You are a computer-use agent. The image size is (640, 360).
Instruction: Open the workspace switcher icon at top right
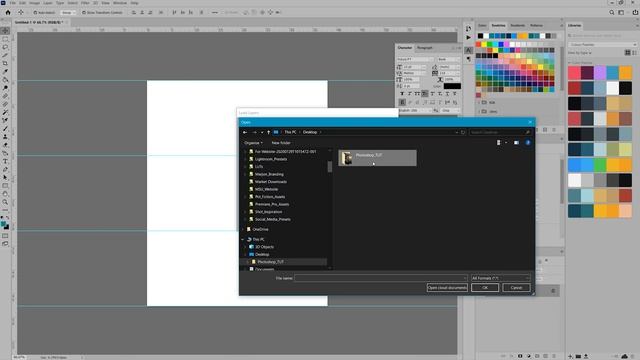point(621,13)
